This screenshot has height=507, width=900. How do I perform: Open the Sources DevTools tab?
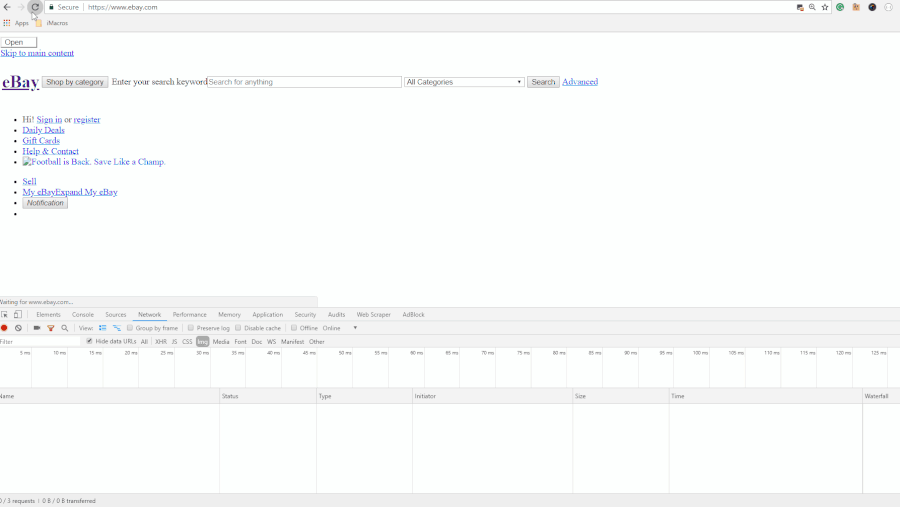(115, 315)
